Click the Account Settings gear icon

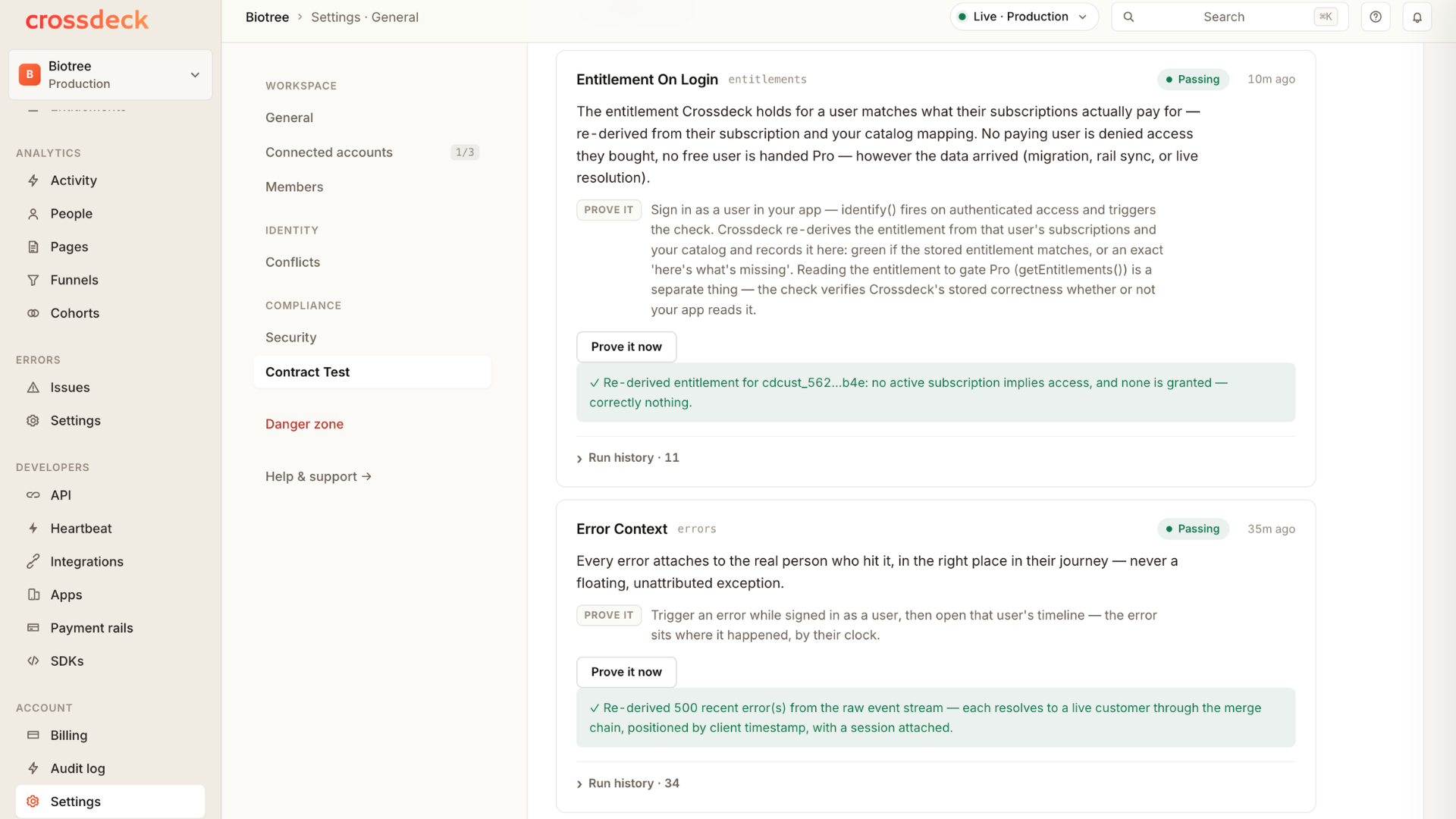tap(33, 802)
